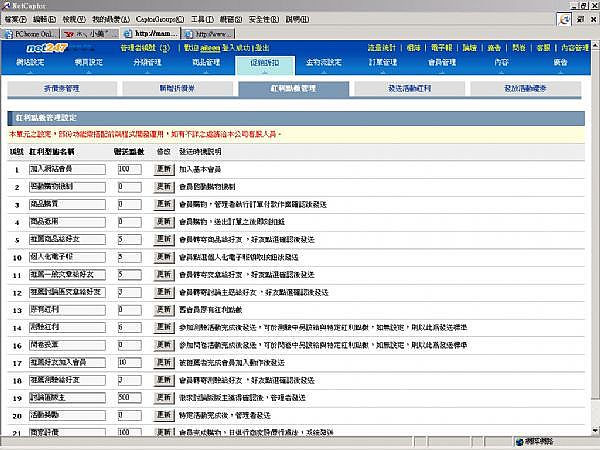Open the 檔案(F) menu

point(15,18)
